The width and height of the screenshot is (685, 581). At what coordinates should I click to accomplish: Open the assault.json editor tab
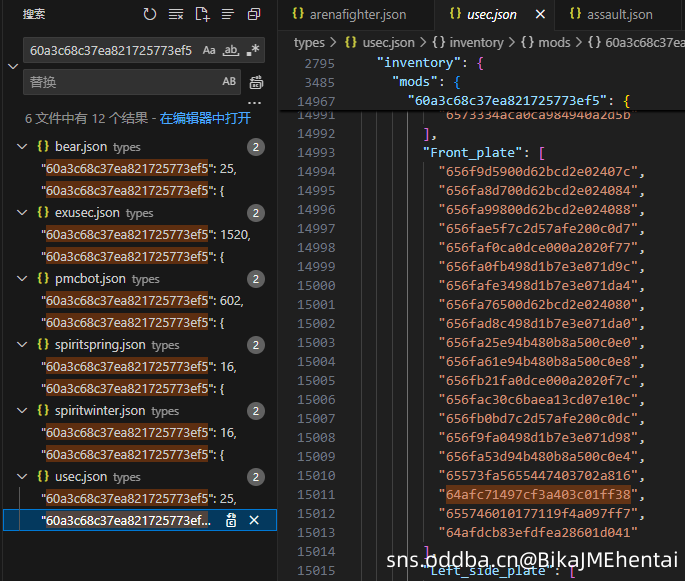(610, 15)
